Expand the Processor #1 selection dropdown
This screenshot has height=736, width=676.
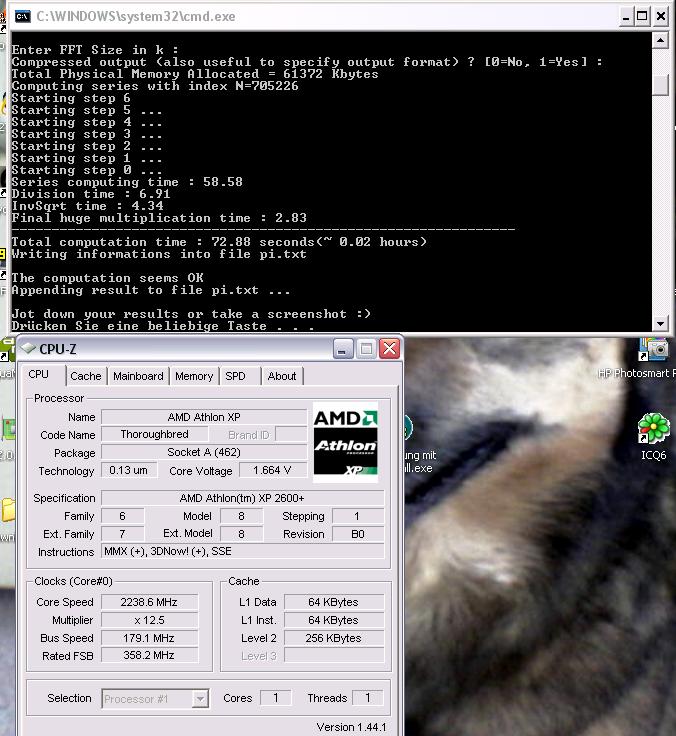(200, 699)
